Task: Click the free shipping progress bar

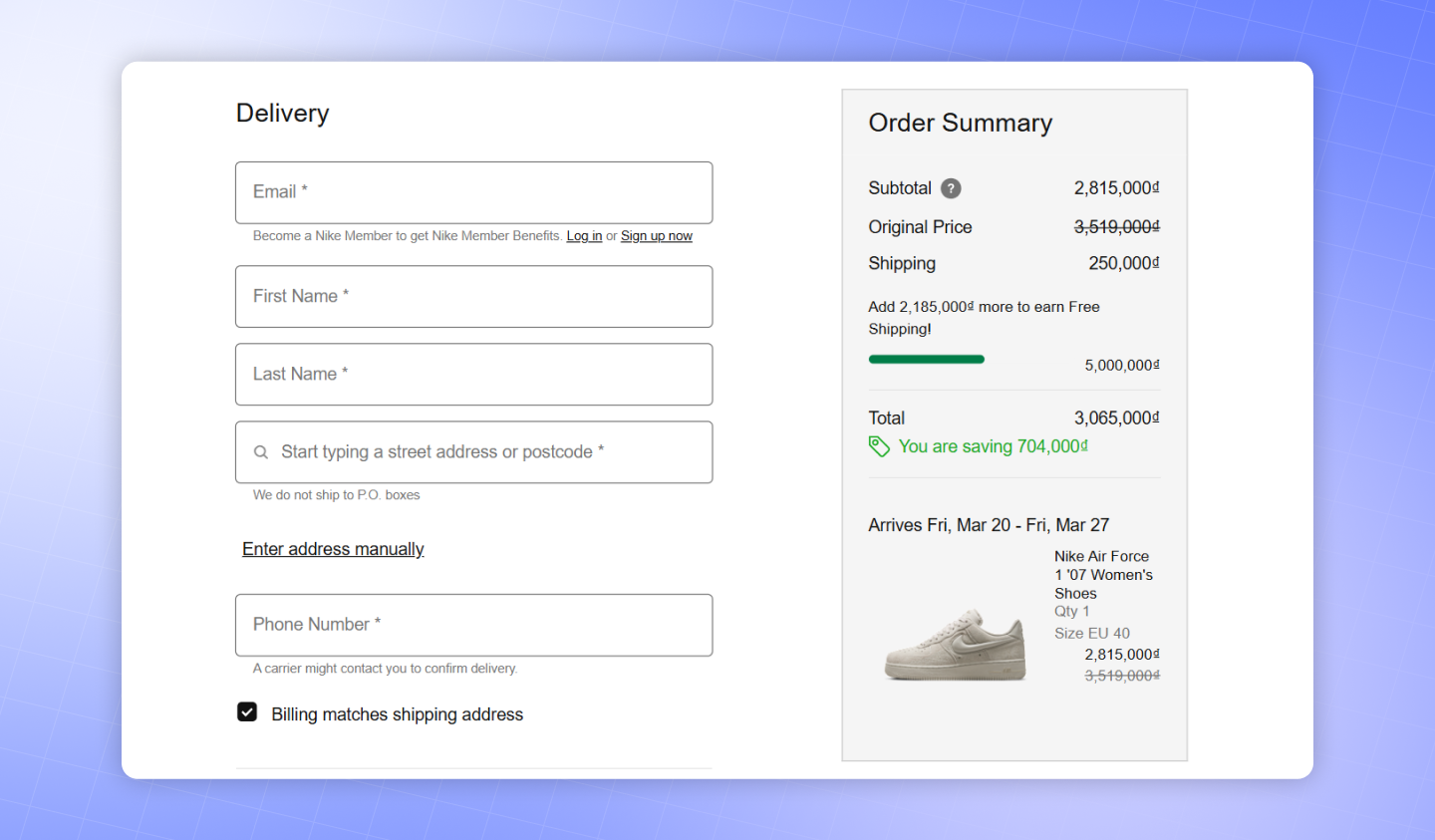Action: pyautogui.click(x=926, y=359)
